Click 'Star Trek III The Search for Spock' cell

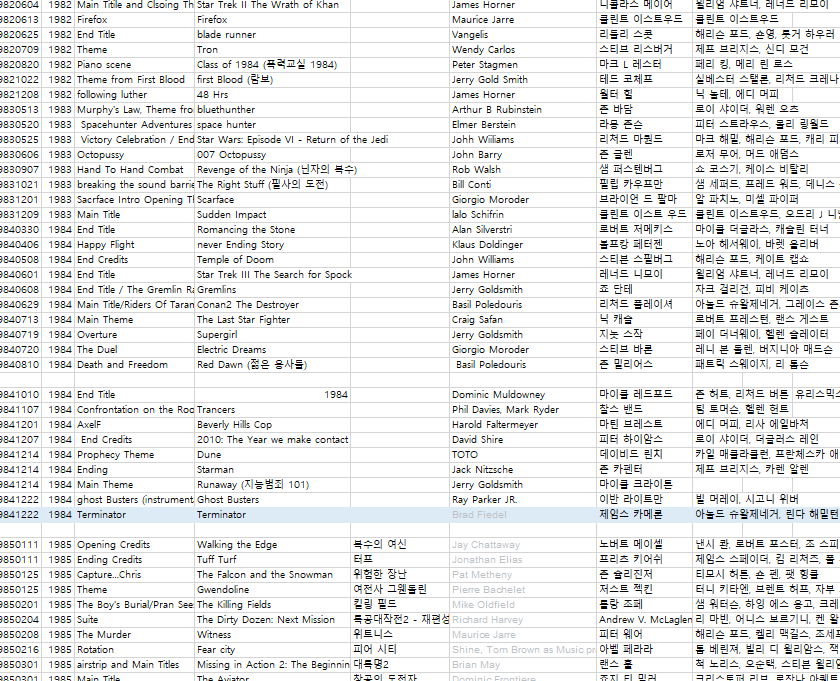(274, 275)
